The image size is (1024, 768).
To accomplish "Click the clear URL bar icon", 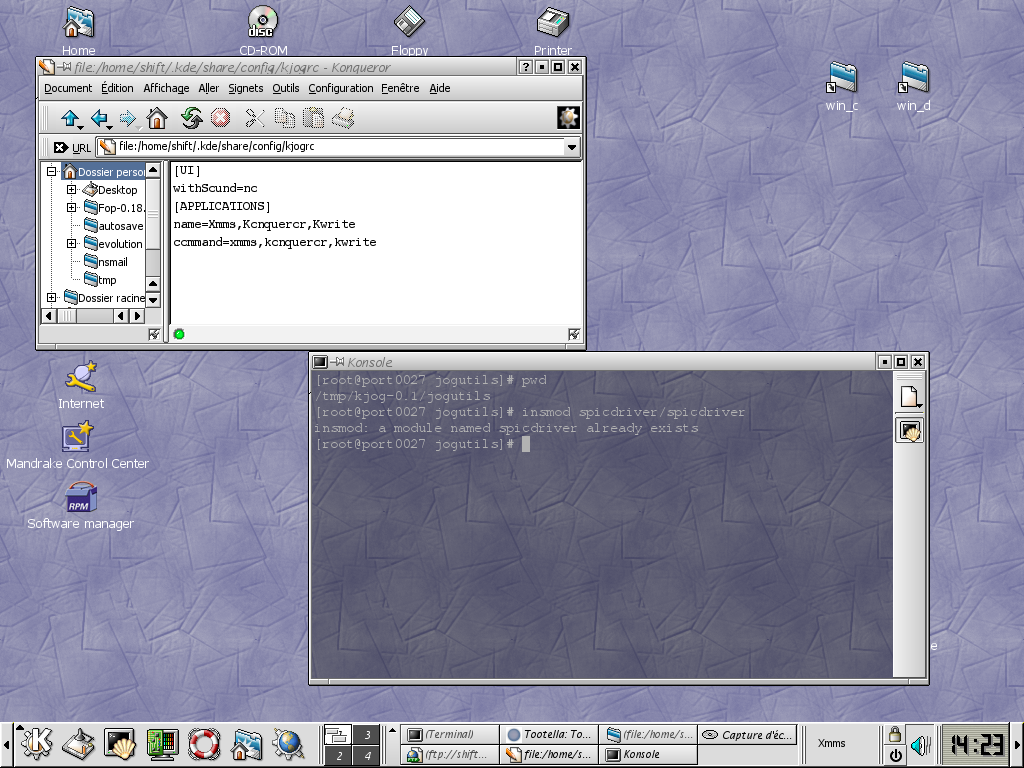I will pos(61,147).
